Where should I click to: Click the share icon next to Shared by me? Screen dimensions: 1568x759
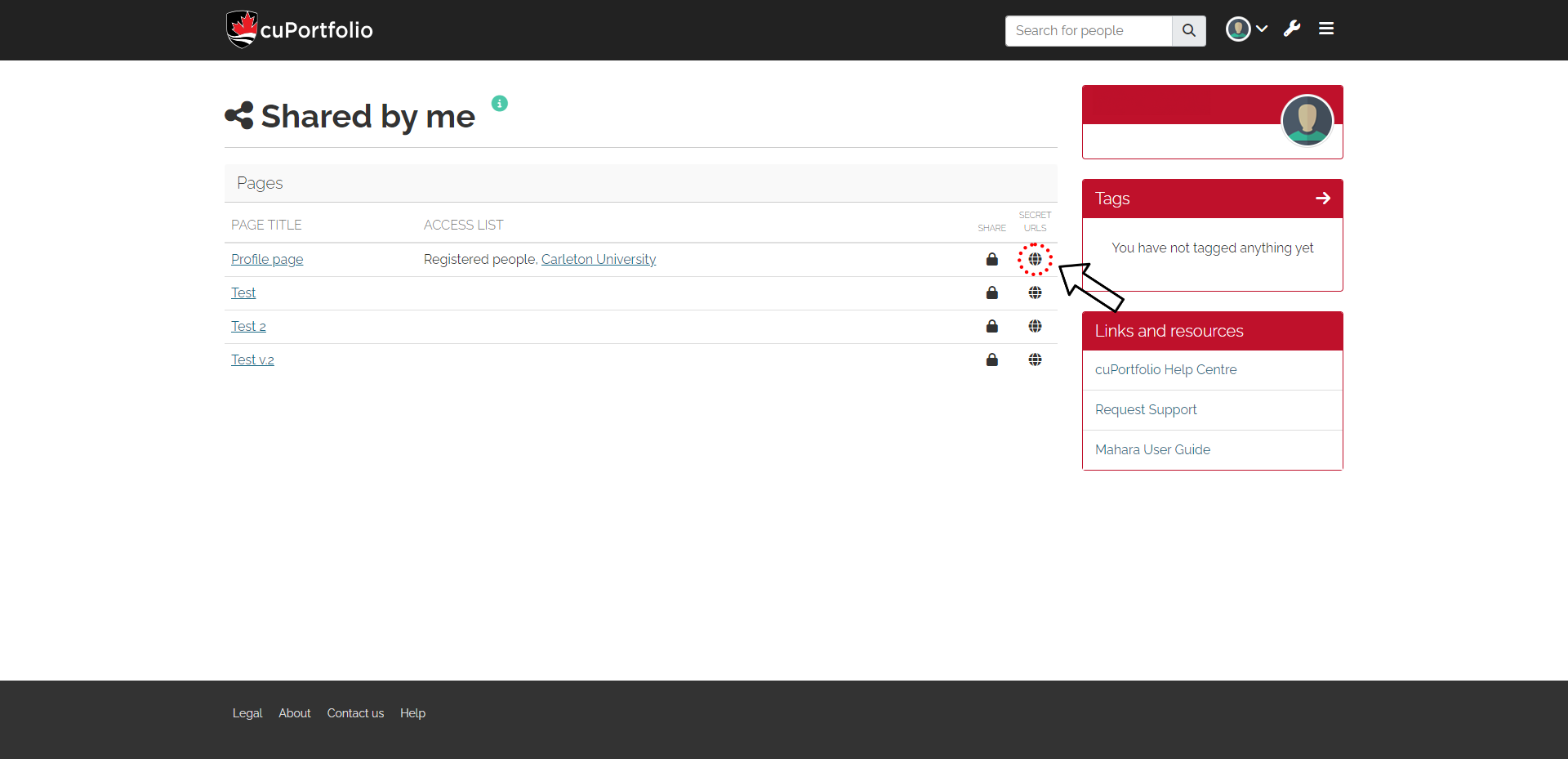pyautogui.click(x=238, y=115)
